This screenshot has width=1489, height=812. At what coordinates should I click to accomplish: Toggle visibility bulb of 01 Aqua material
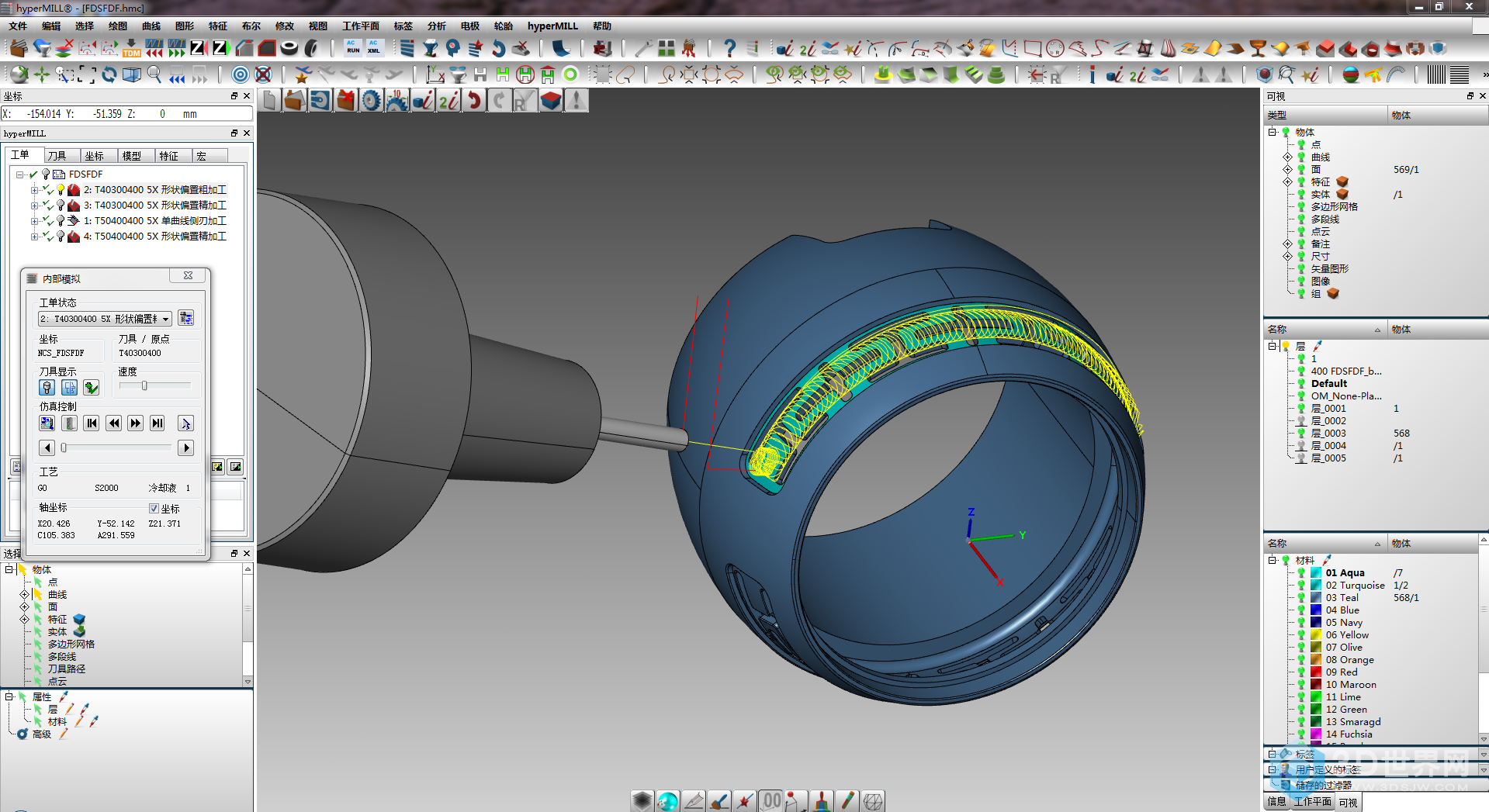coord(1301,572)
